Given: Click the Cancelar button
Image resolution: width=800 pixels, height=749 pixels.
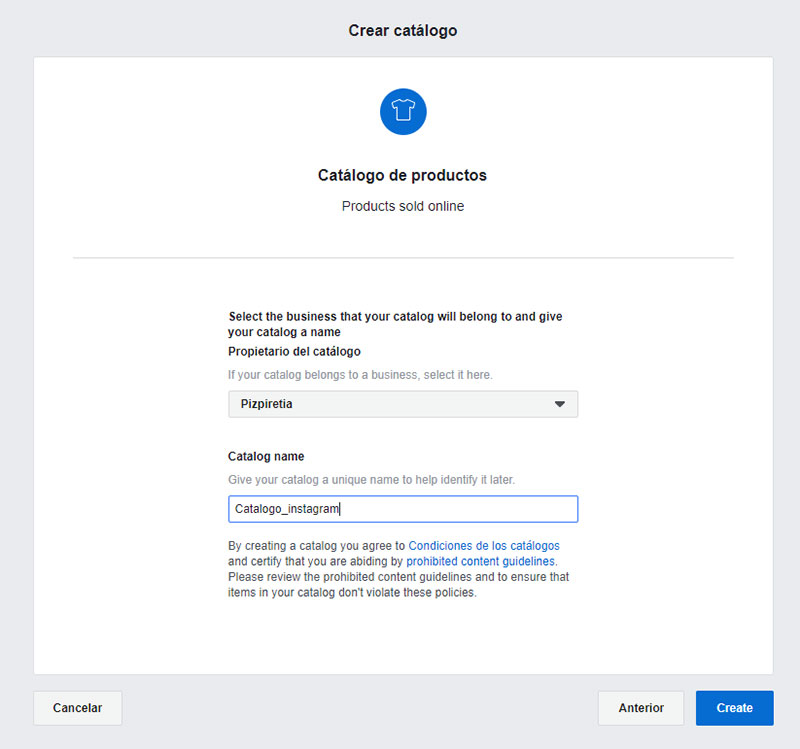Looking at the screenshot, I should tap(78, 708).
